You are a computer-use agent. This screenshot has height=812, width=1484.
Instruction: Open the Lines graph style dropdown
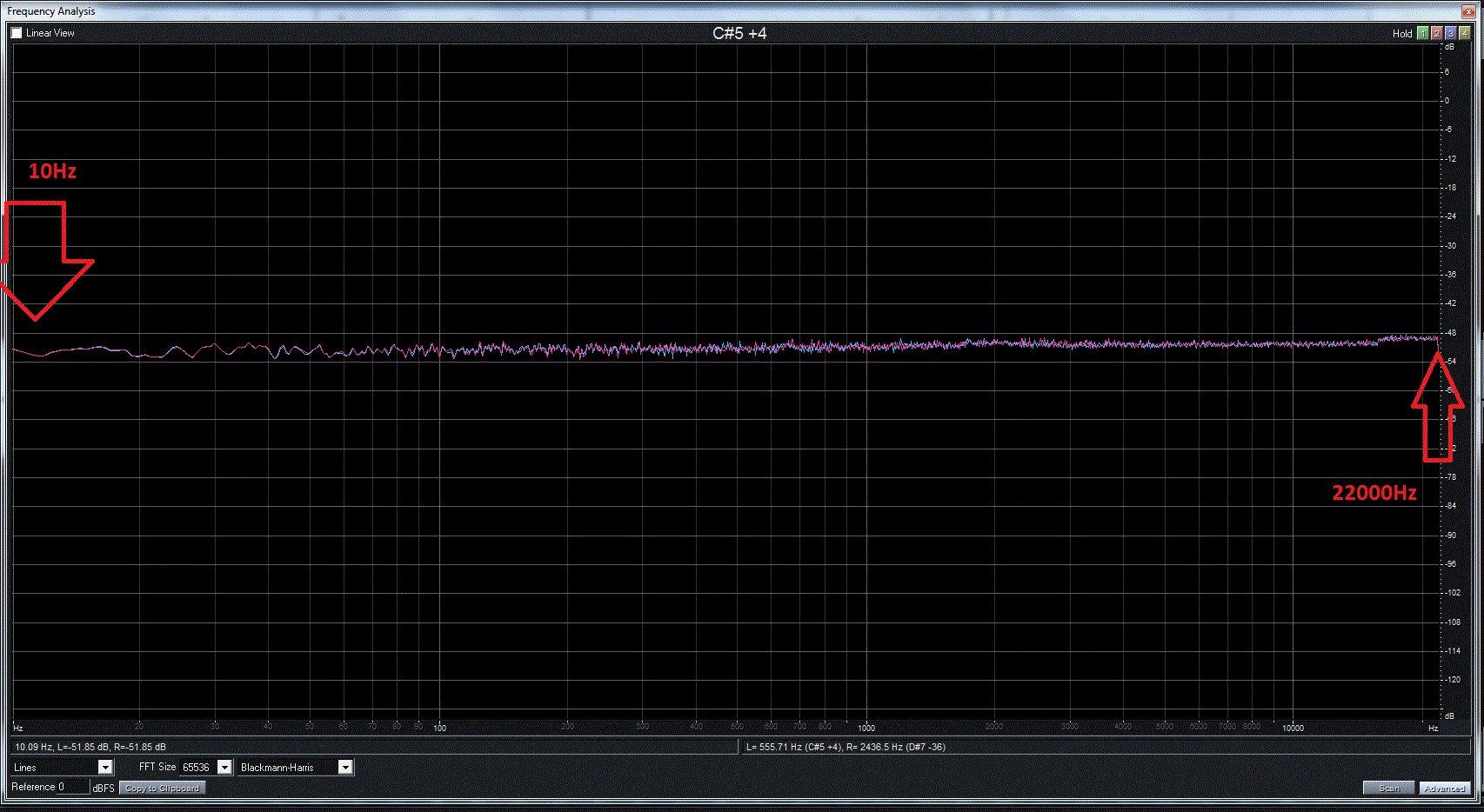click(x=104, y=767)
